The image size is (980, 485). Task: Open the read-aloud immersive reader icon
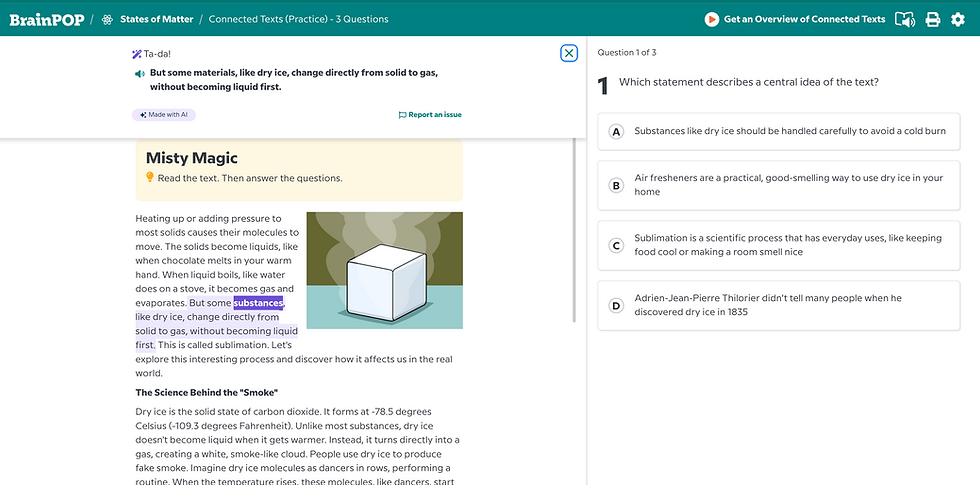904,19
